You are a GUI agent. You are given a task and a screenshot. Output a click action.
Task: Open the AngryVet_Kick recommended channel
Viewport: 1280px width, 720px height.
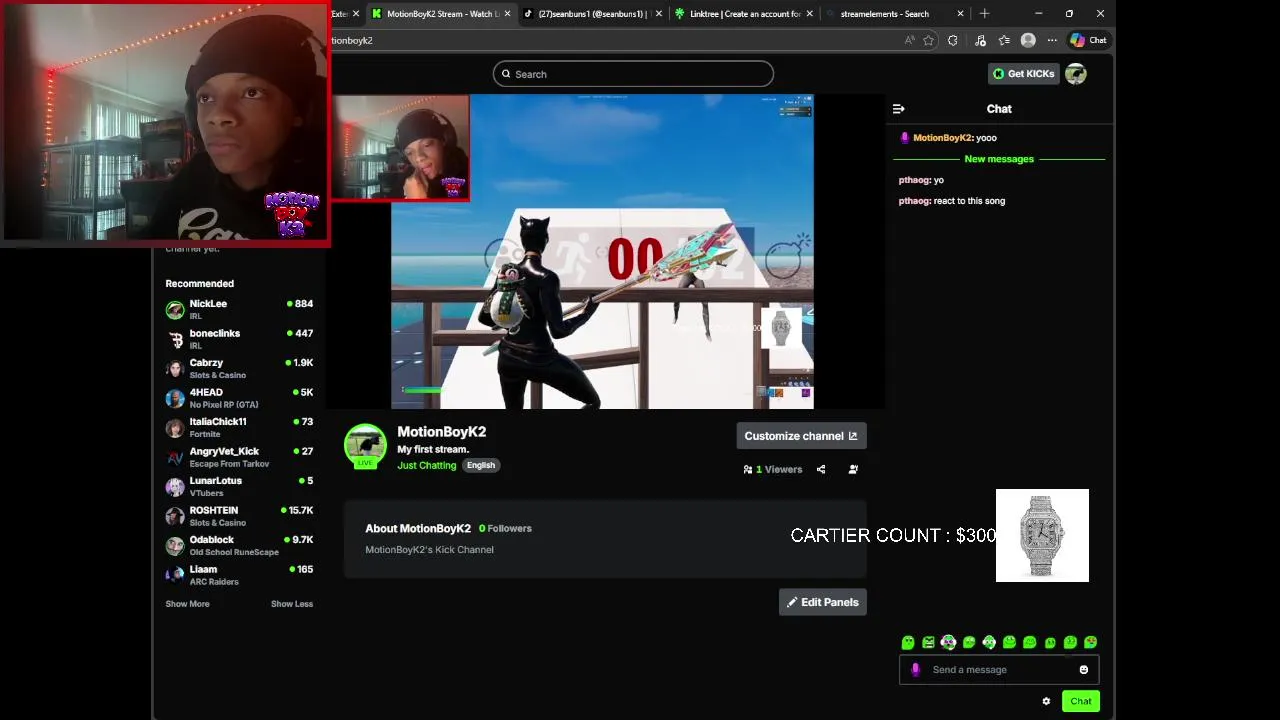pyautogui.click(x=239, y=457)
